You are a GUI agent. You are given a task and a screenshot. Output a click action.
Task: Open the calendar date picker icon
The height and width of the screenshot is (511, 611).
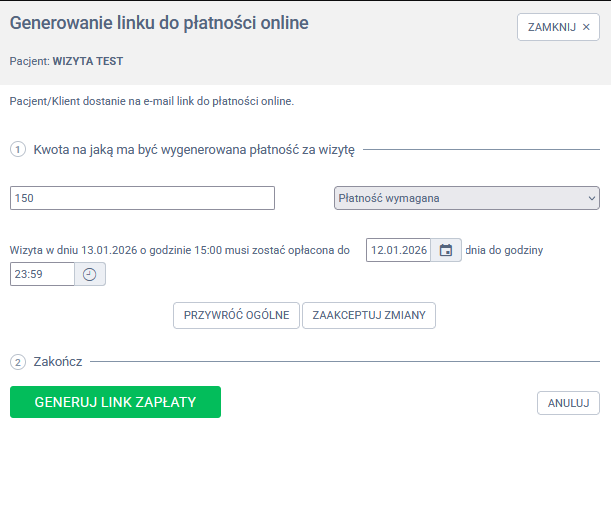tap(446, 250)
